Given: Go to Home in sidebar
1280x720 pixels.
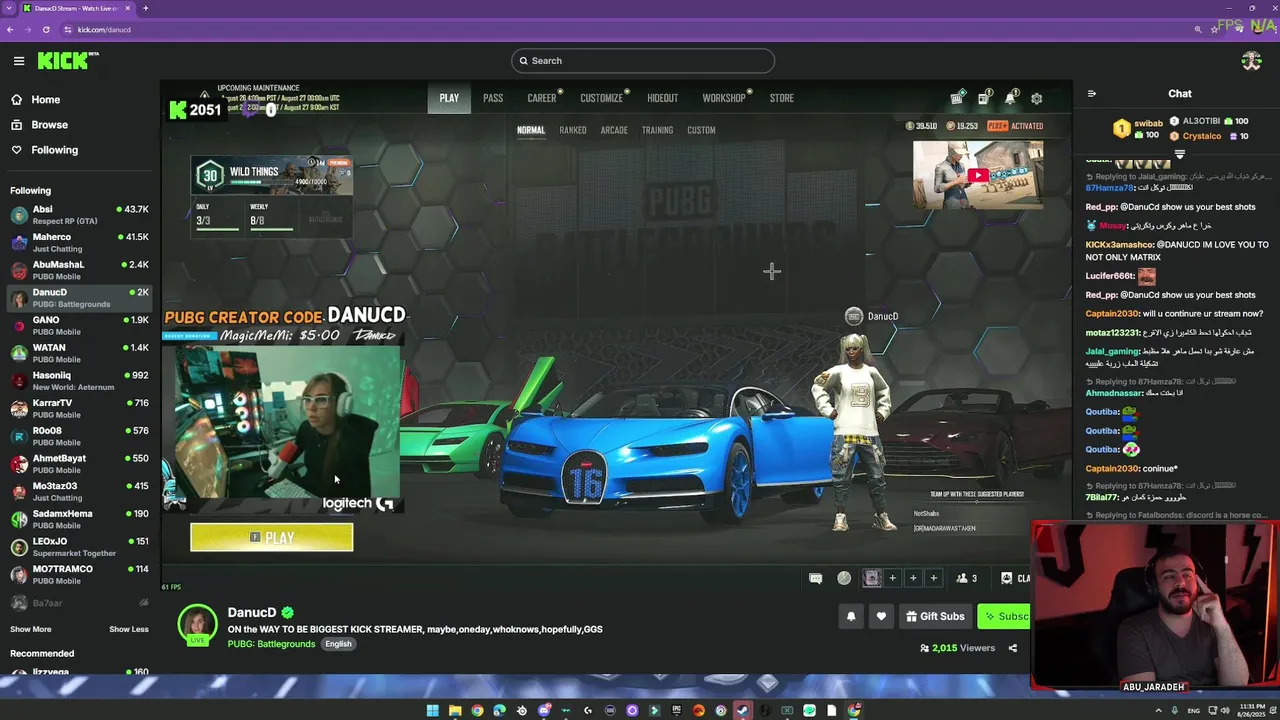Looking at the screenshot, I should pyautogui.click(x=35, y=100).
